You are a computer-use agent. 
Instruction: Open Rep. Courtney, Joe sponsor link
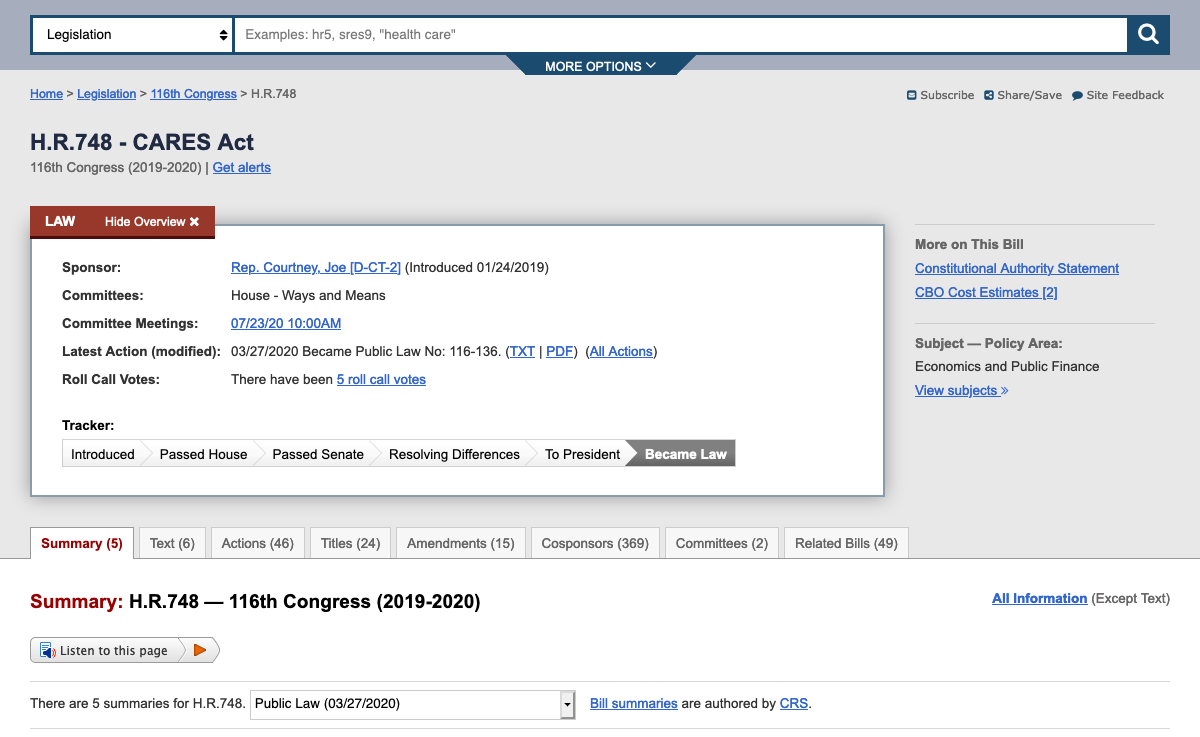tap(315, 267)
